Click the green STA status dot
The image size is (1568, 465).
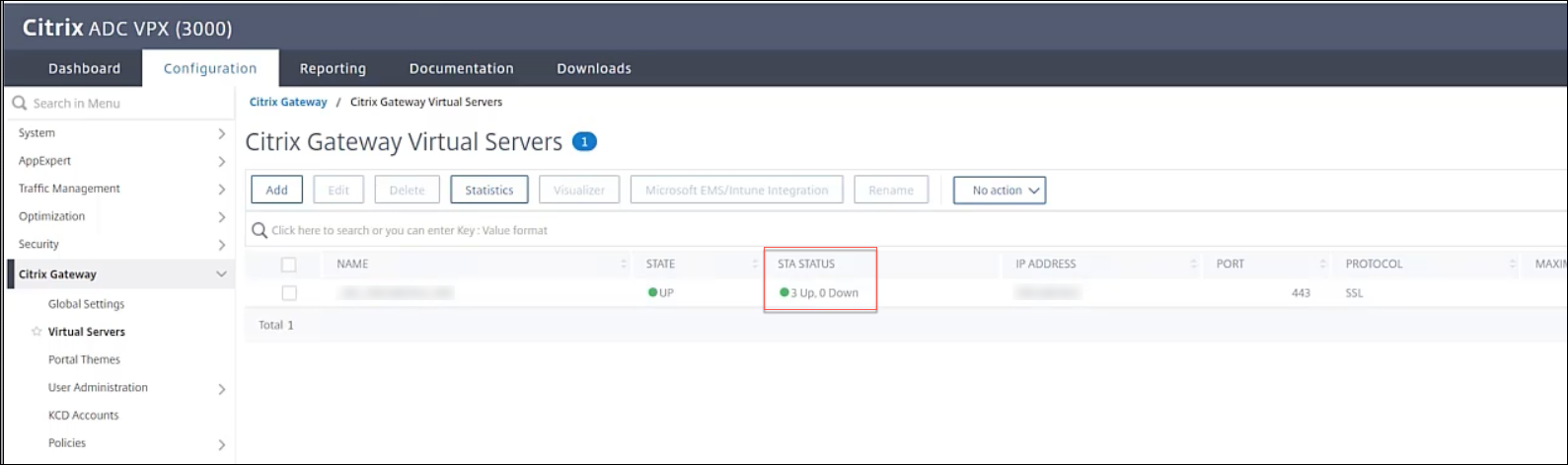click(x=784, y=293)
